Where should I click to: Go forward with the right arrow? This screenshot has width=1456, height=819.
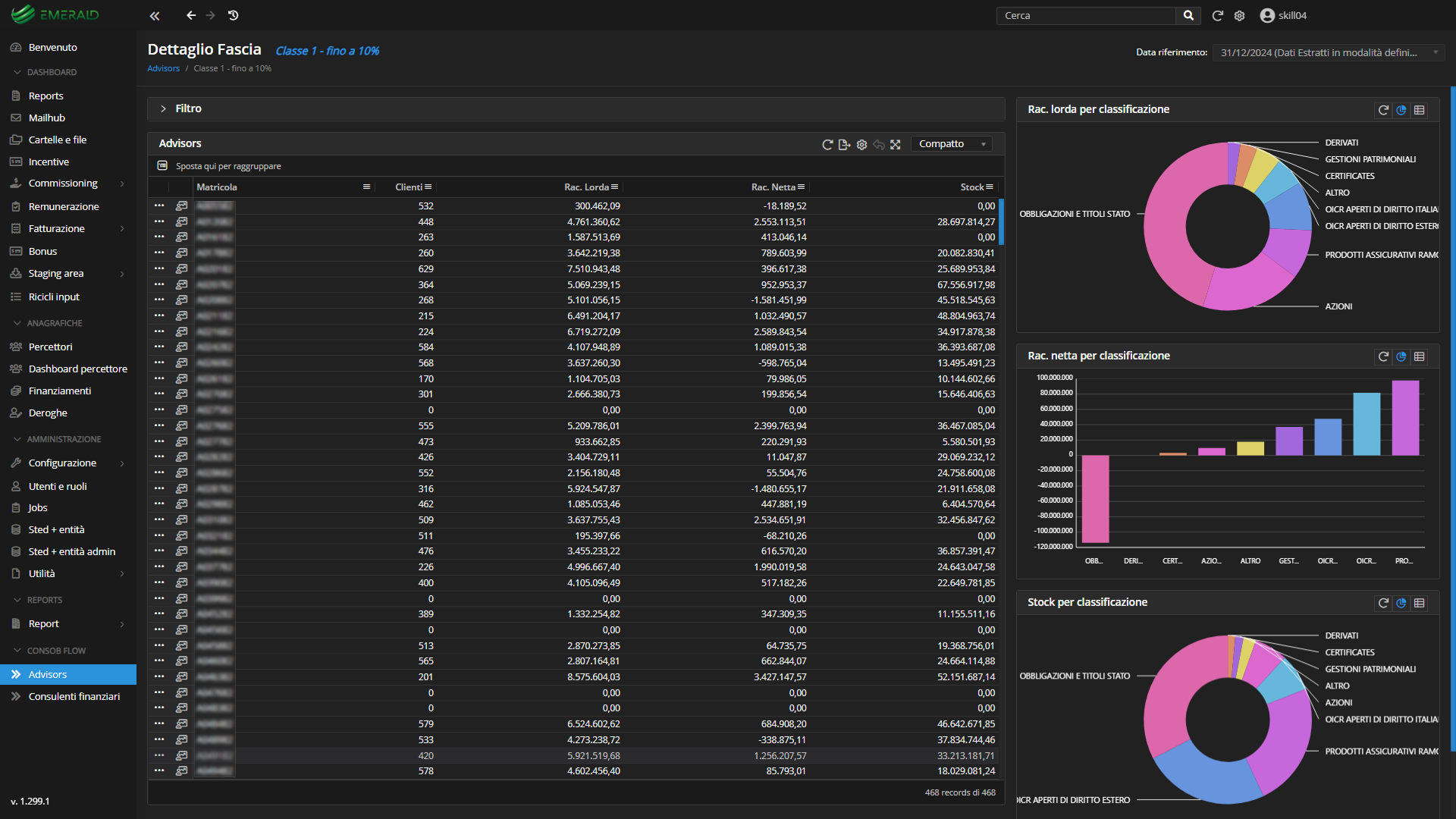tap(211, 15)
